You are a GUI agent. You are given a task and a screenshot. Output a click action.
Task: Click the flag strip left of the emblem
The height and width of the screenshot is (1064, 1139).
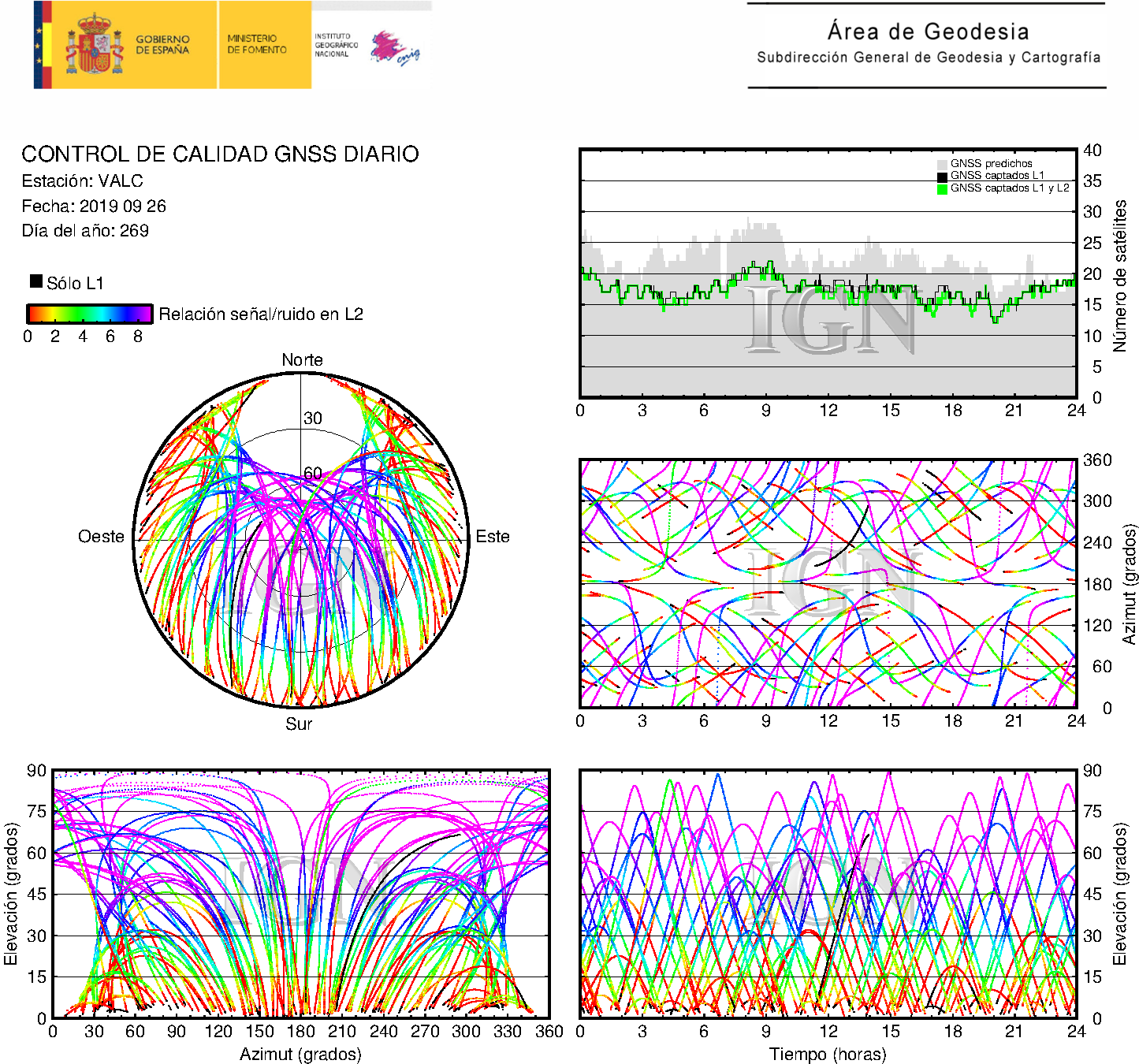coord(43,44)
